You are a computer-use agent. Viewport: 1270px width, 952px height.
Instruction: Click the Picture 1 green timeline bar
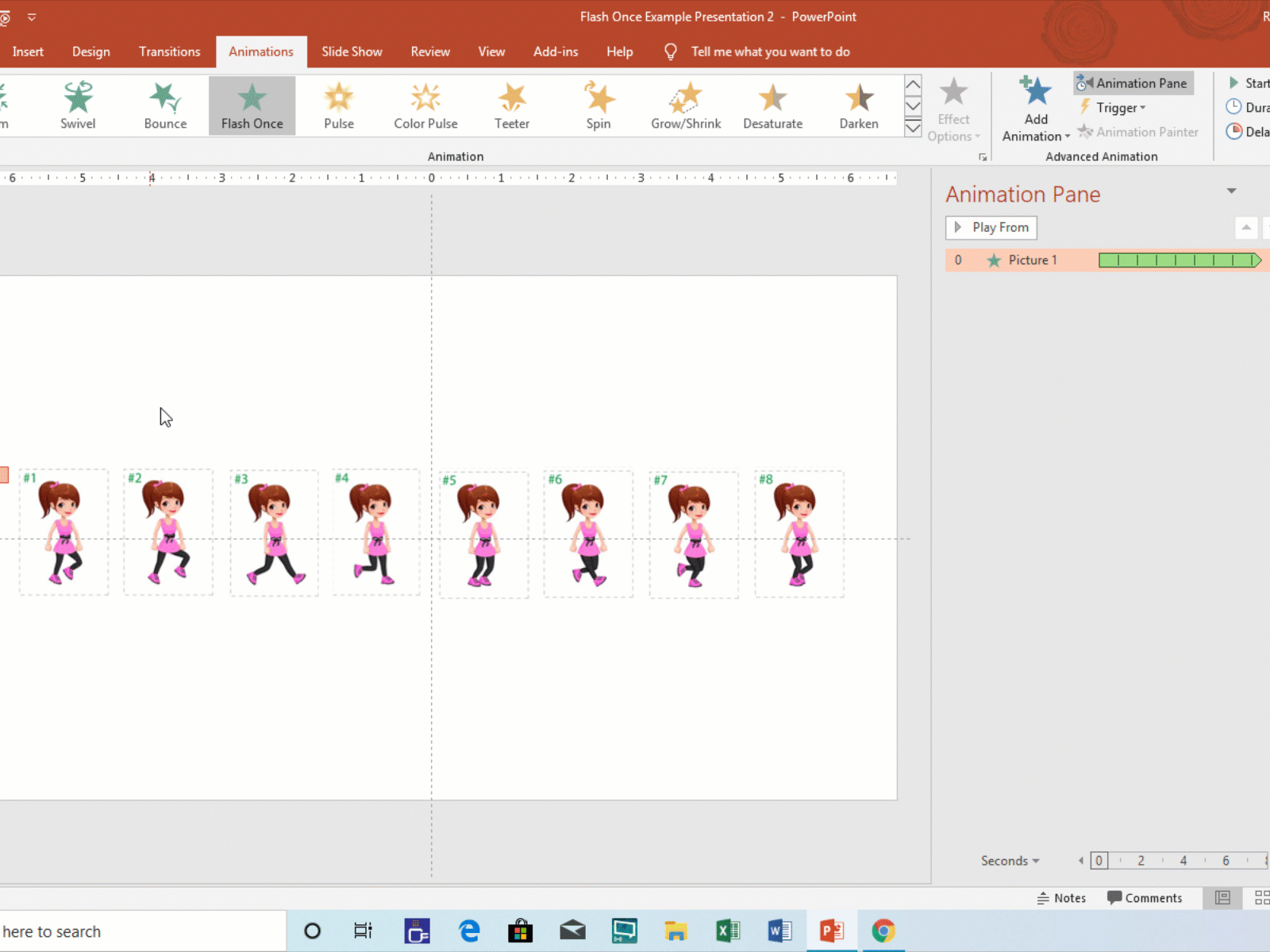(1178, 259)
